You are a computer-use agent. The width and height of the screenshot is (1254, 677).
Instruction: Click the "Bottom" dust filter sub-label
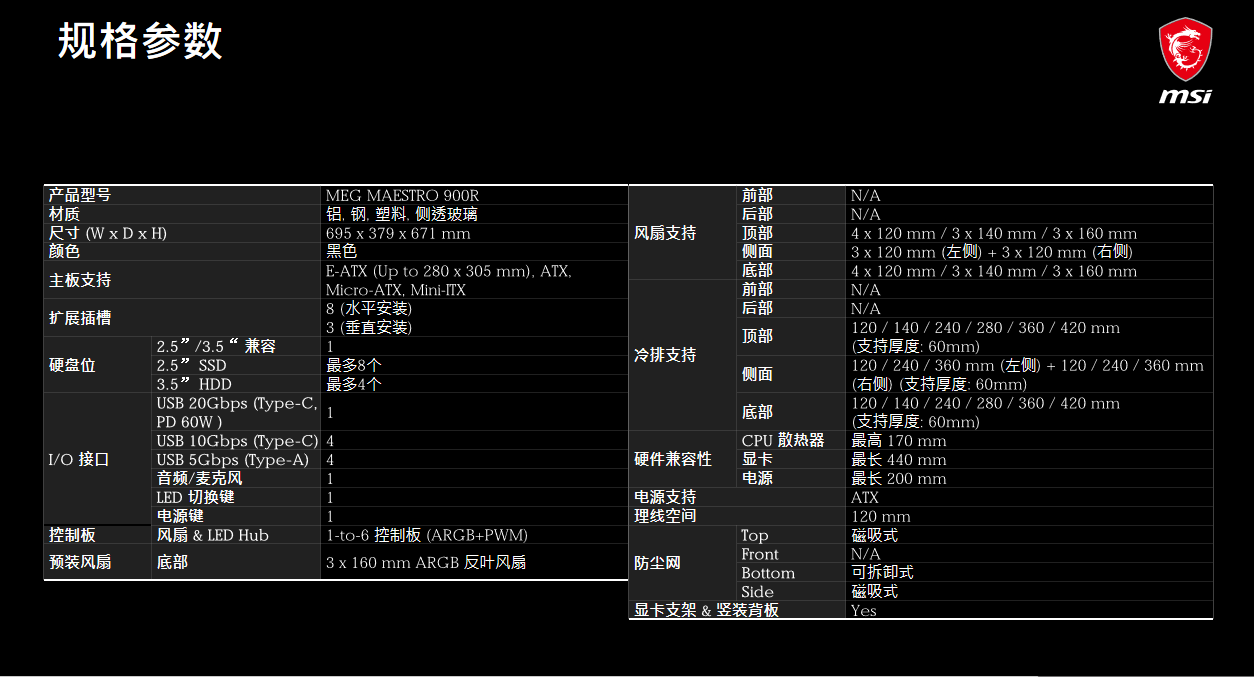coord(768,573)
